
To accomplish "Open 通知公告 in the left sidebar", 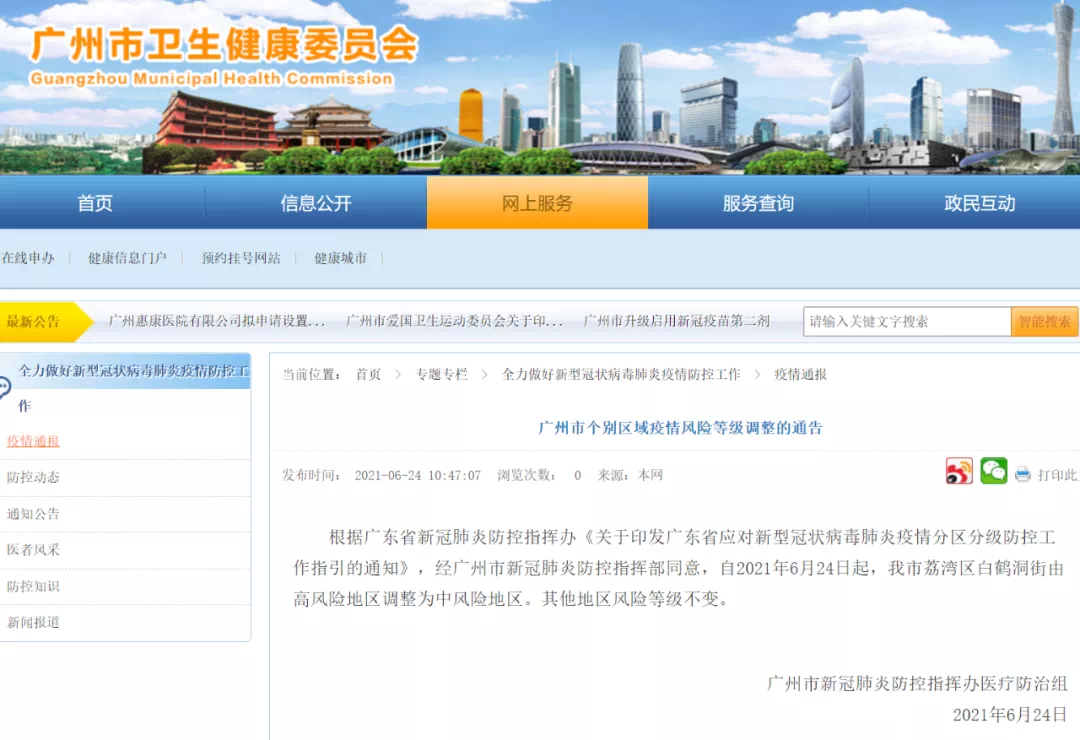I will pyautogui.click(x=33, y=514).
